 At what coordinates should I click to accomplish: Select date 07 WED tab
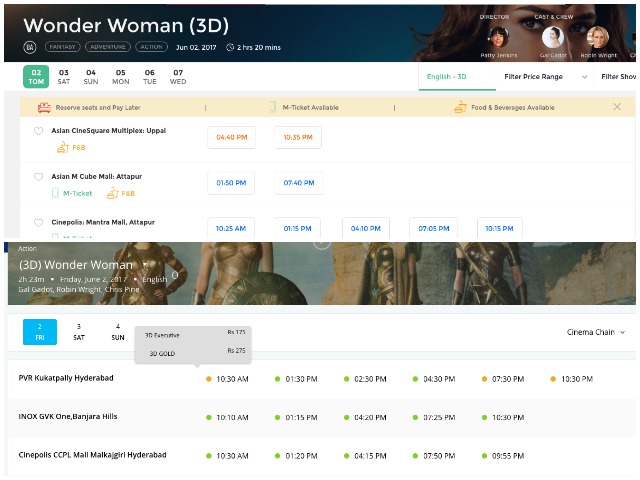(178, 77)
